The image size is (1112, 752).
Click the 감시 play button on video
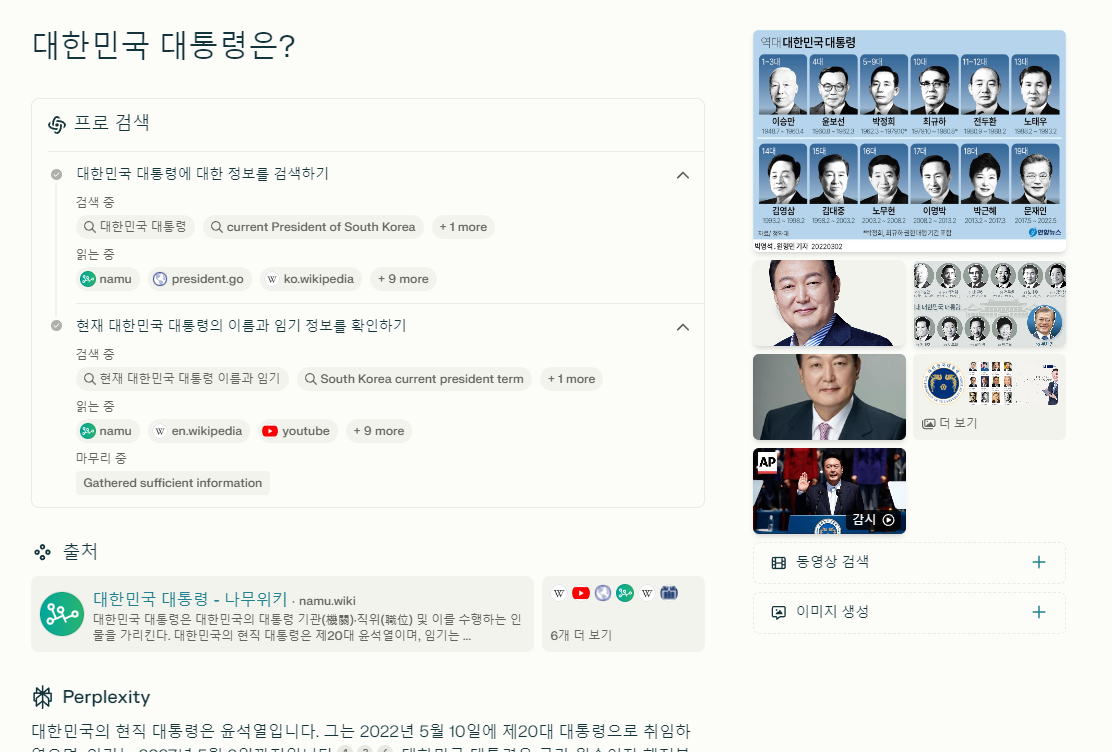(x=874, y=519)
